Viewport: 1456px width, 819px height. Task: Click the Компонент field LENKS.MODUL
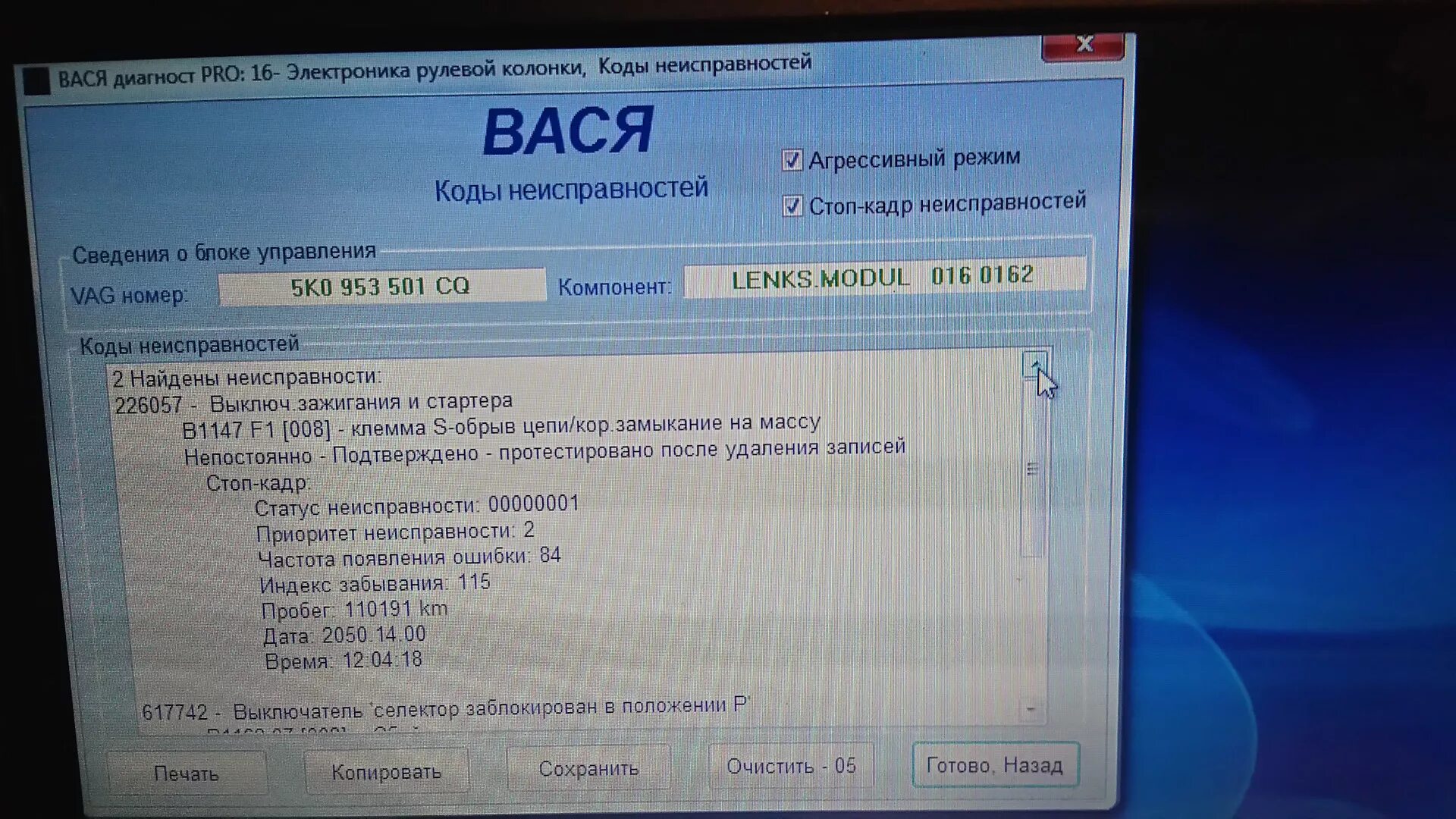click(x=884, y=277)
